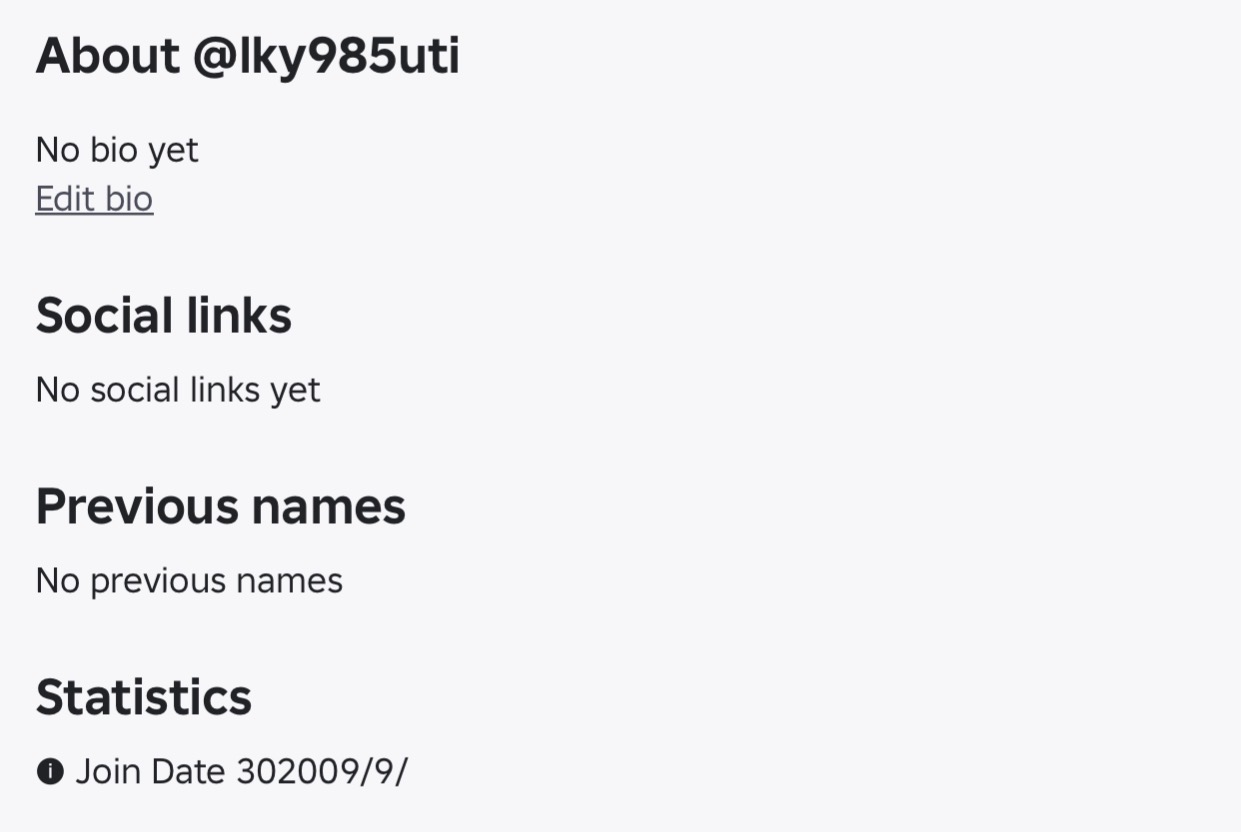This screenshot has height=832, width=1241.
Task: Open the Edit bio link
Action: pos(94,199)
